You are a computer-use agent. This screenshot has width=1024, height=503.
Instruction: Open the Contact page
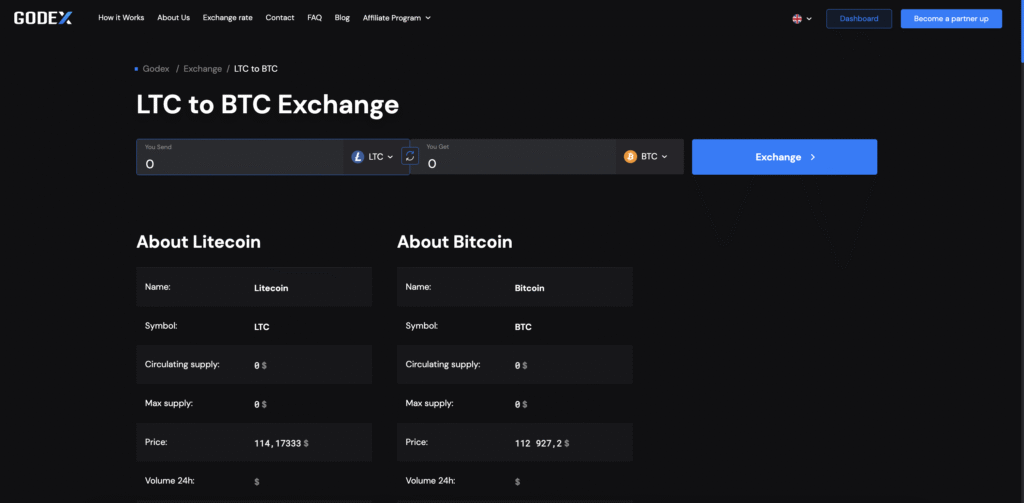(280, 18)
